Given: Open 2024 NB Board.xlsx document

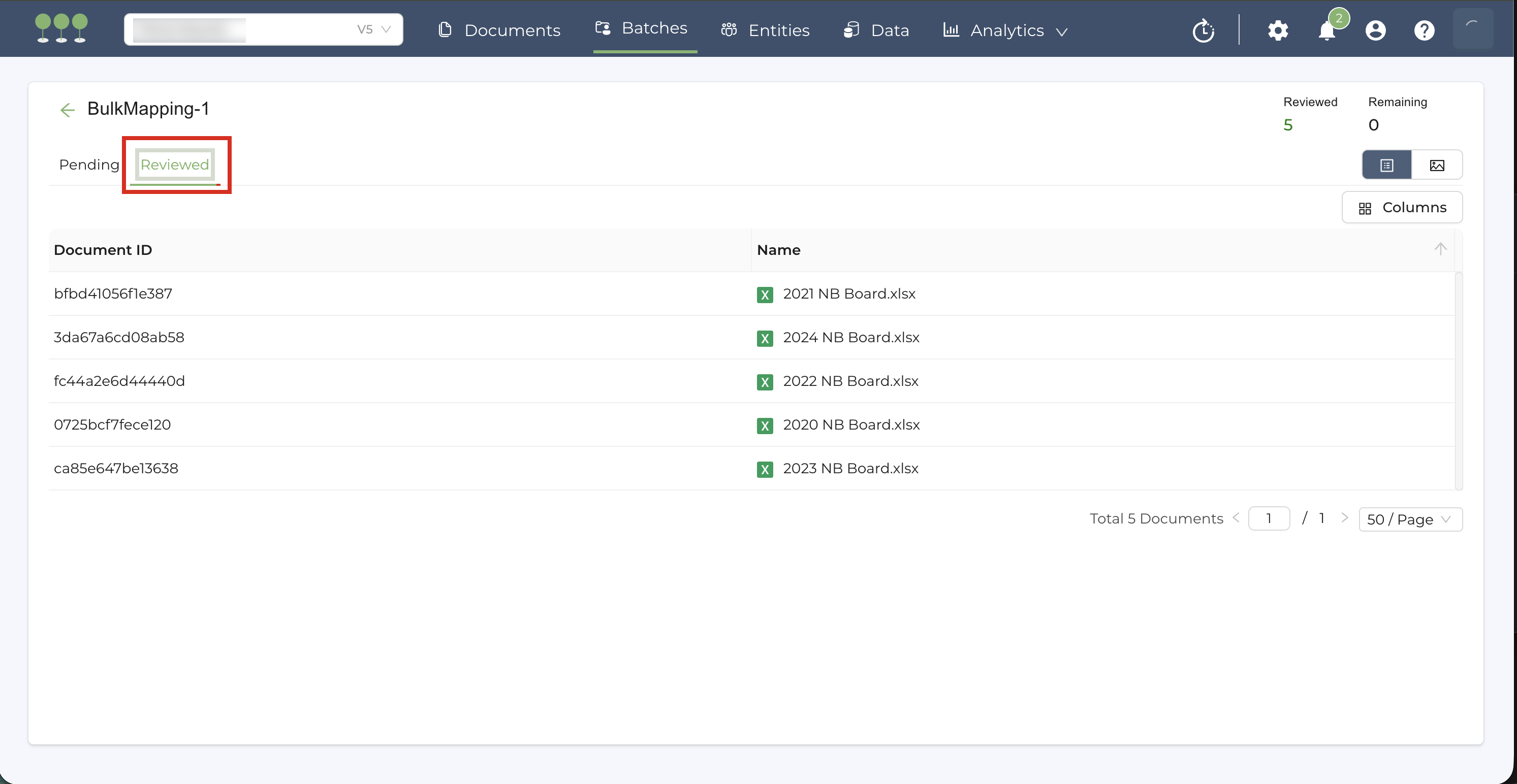Looking at the screenshot, I should [x=850, y=338].
